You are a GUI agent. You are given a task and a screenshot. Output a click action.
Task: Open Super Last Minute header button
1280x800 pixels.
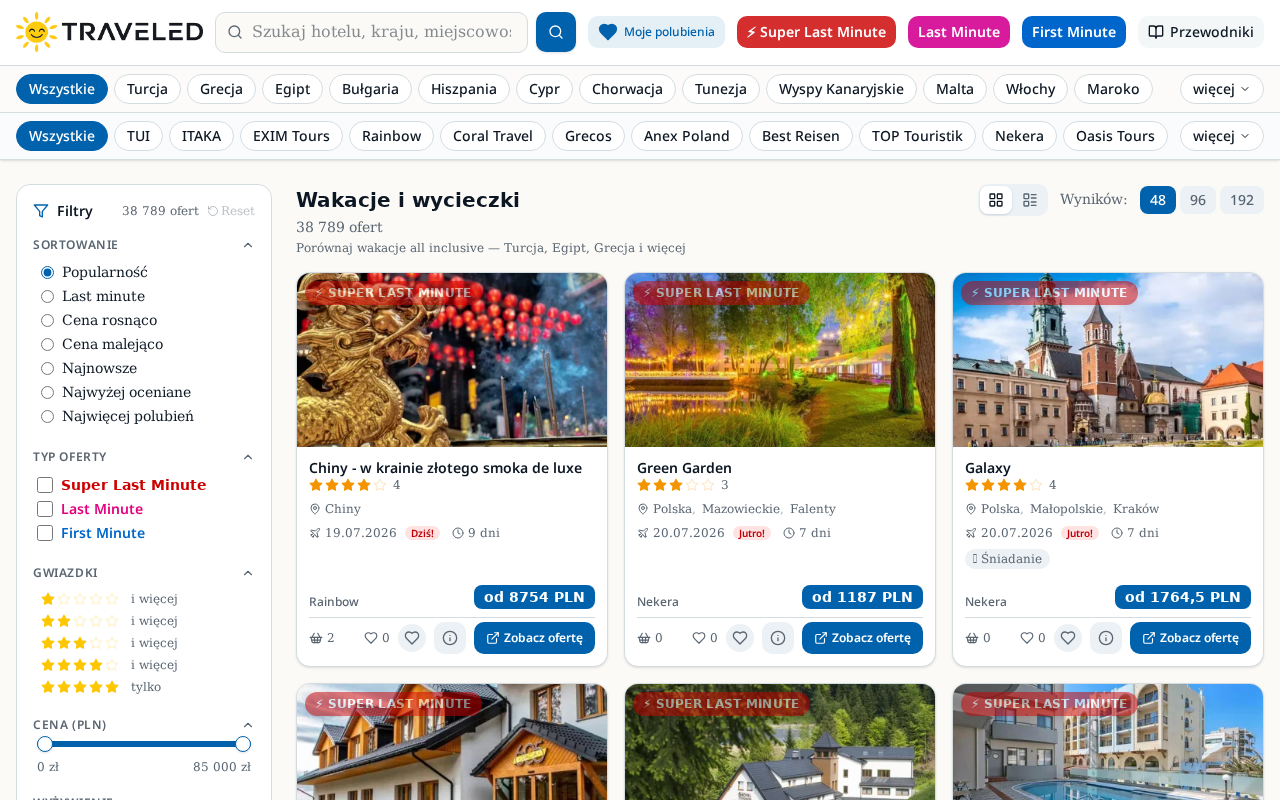point(816,32)
